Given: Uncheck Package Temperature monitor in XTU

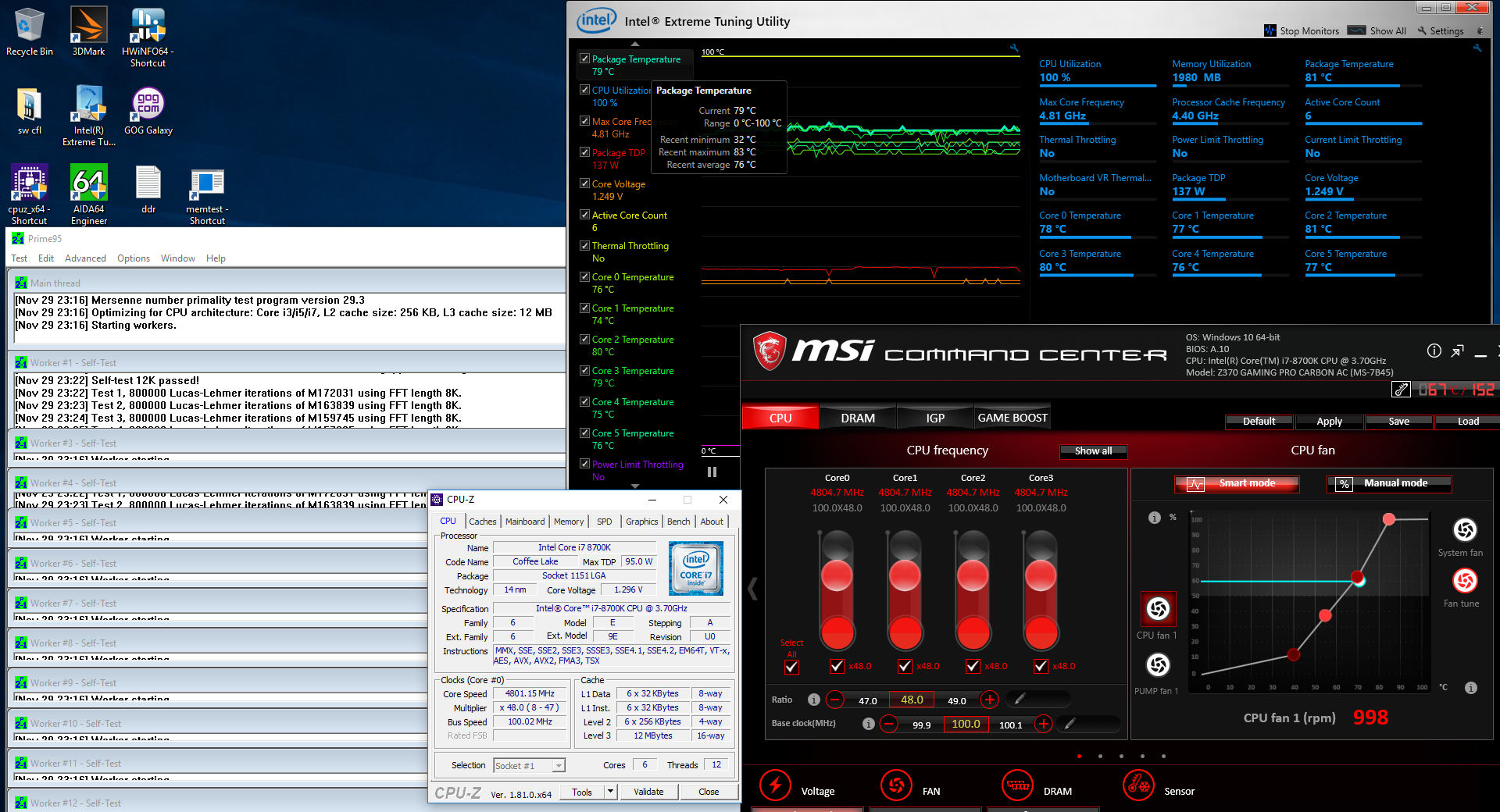Looking at the screenshot, I should [x=584, y=59].
